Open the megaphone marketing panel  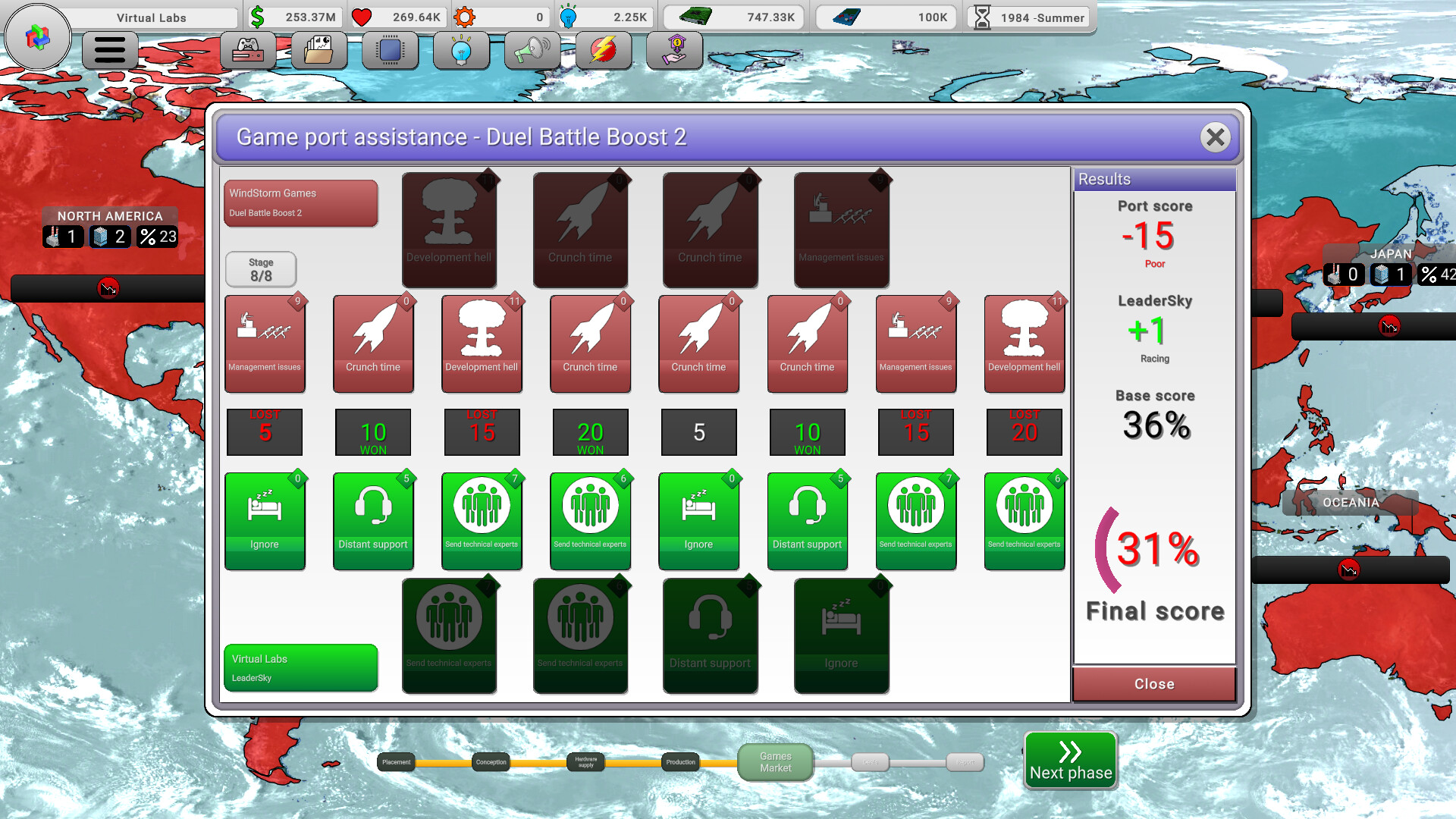(x=532, y=51)
